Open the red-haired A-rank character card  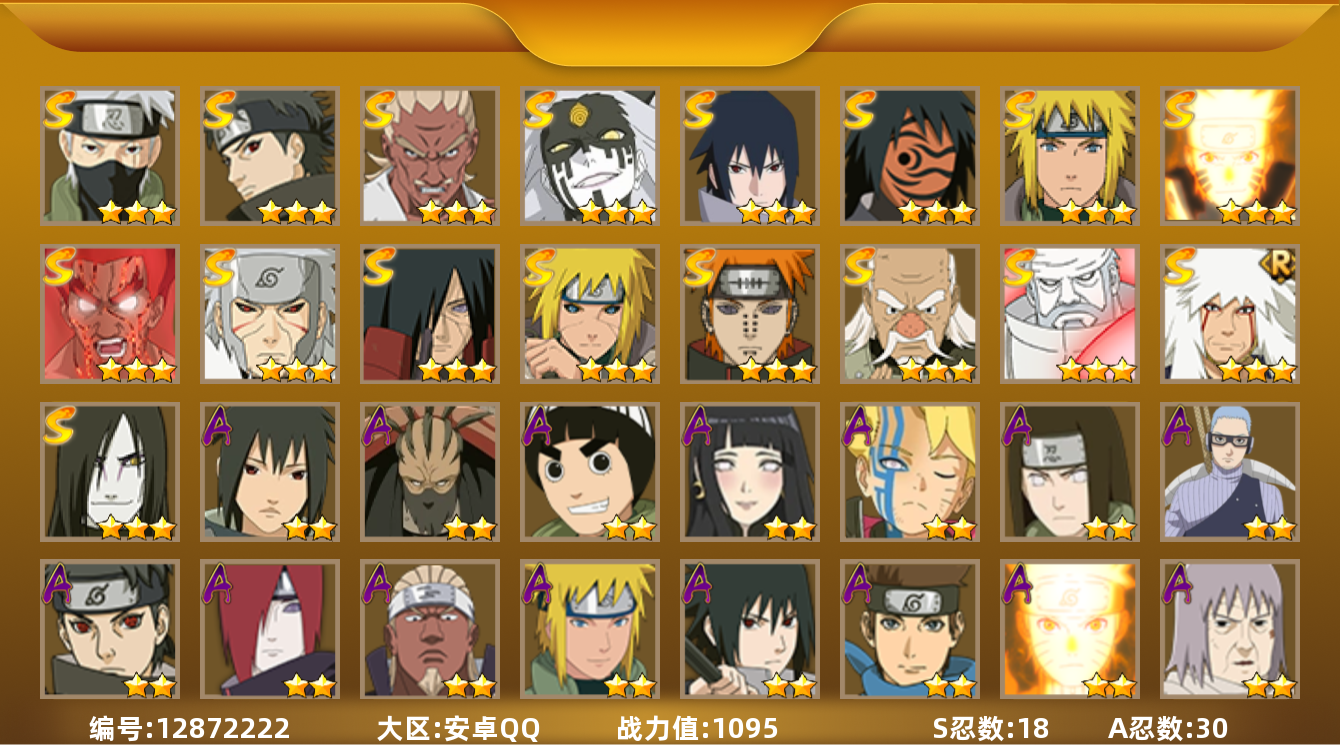pos(269,629)
